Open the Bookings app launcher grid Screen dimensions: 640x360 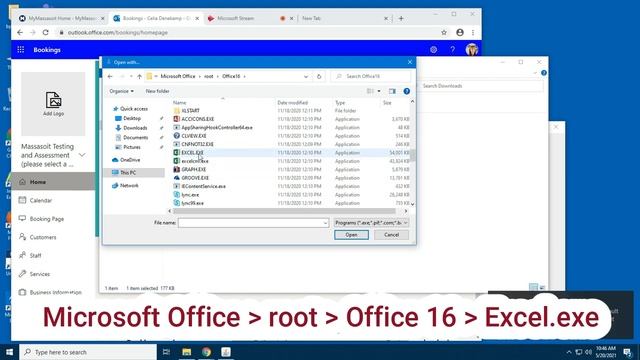coord(21,50)
